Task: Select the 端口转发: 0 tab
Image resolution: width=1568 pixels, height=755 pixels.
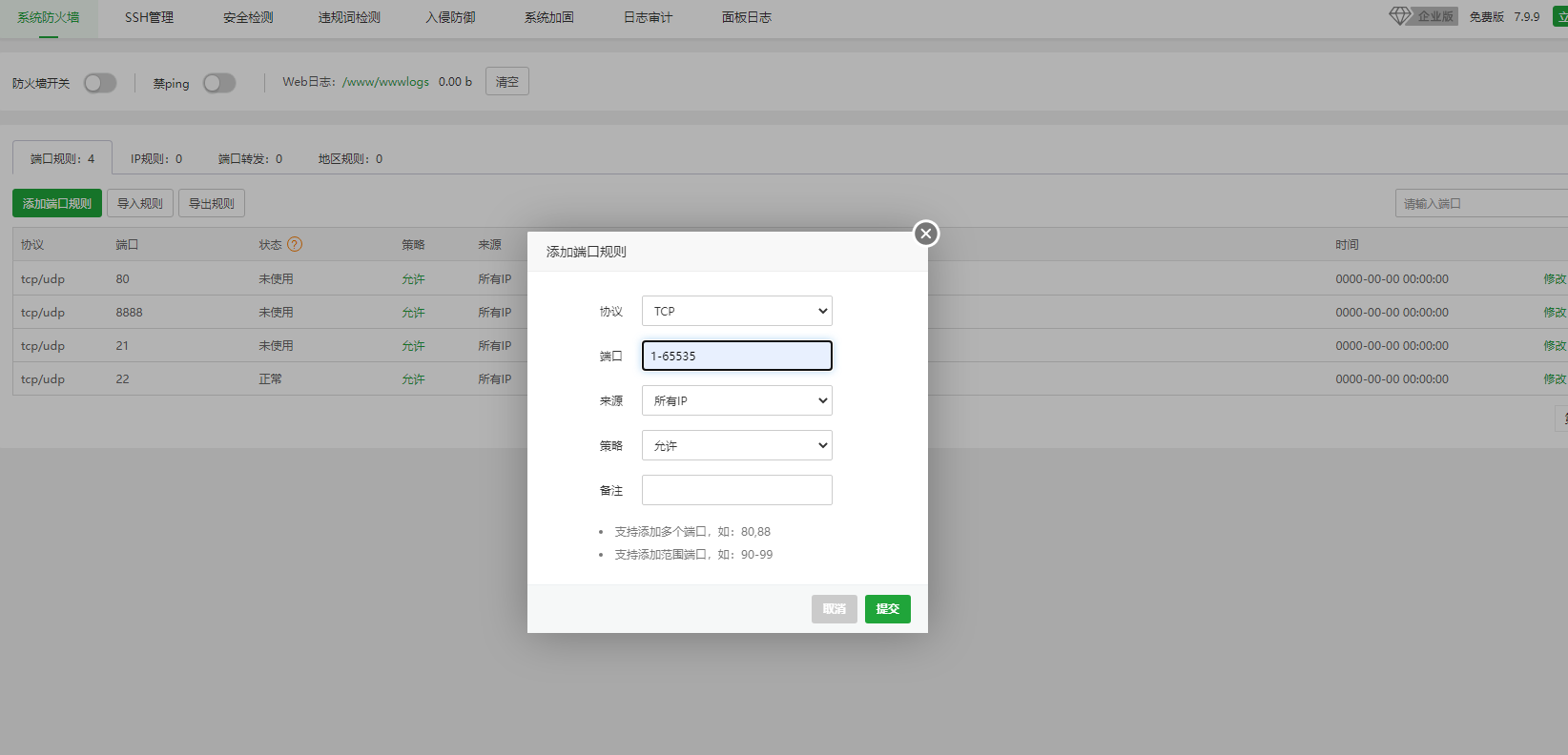Action: (x=250, y=158)
